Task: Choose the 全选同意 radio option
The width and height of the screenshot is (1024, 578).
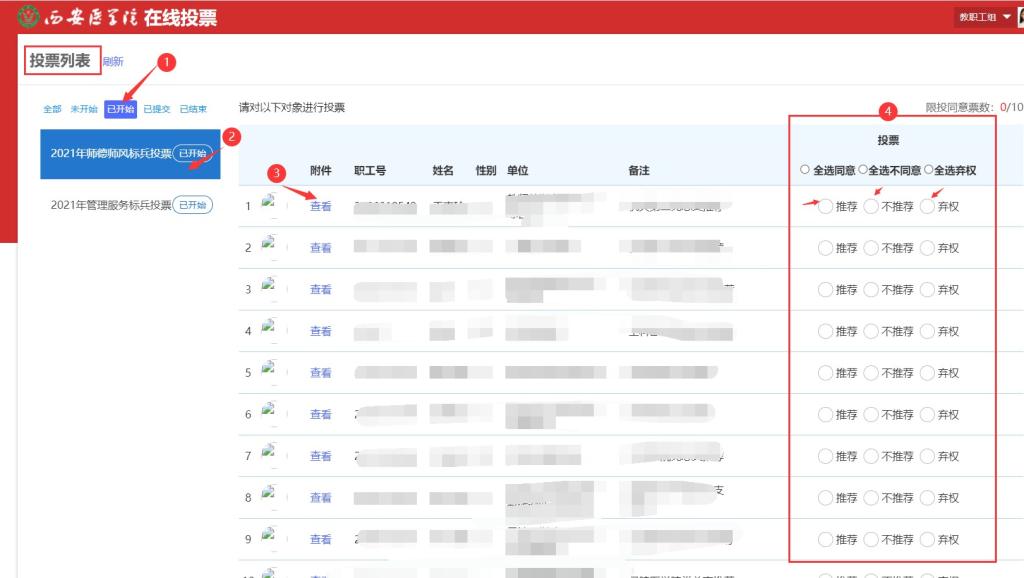Action: click(x=805, y=170)
